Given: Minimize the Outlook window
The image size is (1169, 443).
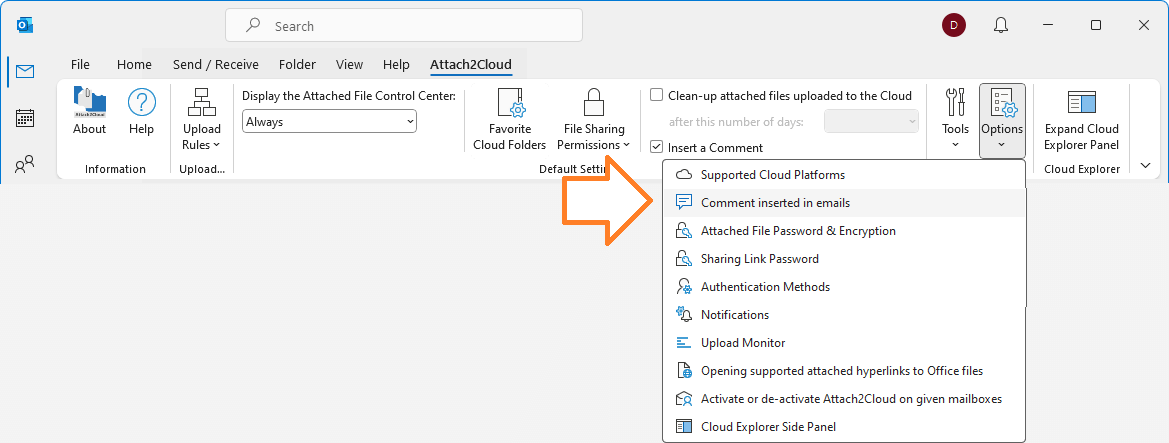Looking at the screenshot, I should tap(1048, 25).
